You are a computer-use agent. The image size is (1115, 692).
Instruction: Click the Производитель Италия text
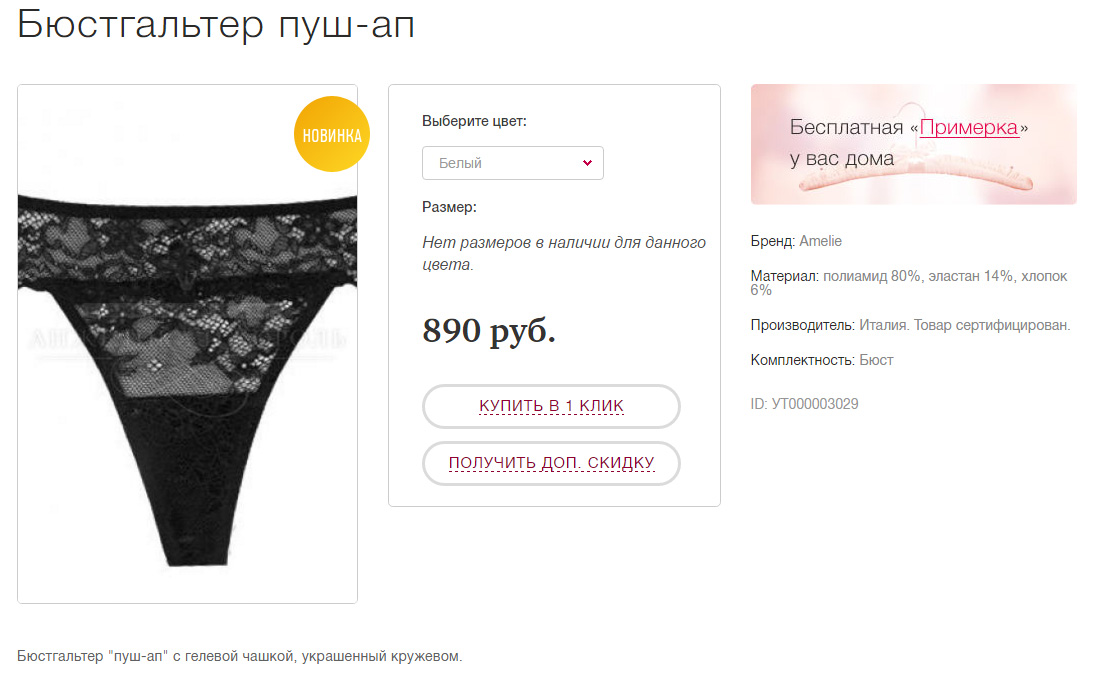(910, 325)
